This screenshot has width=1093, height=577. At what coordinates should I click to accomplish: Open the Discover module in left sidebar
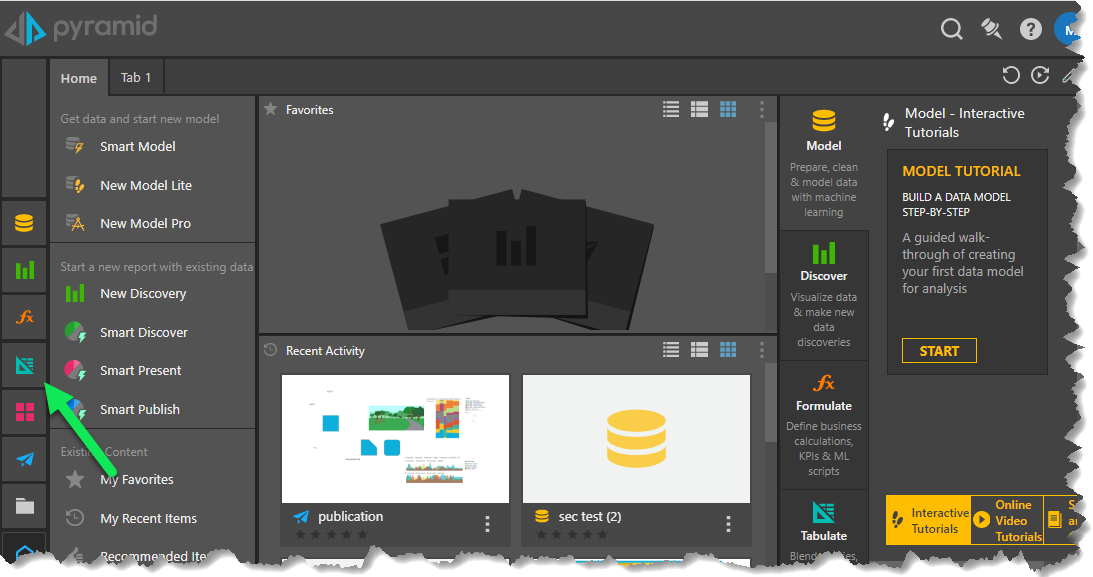tap(24, 270)
